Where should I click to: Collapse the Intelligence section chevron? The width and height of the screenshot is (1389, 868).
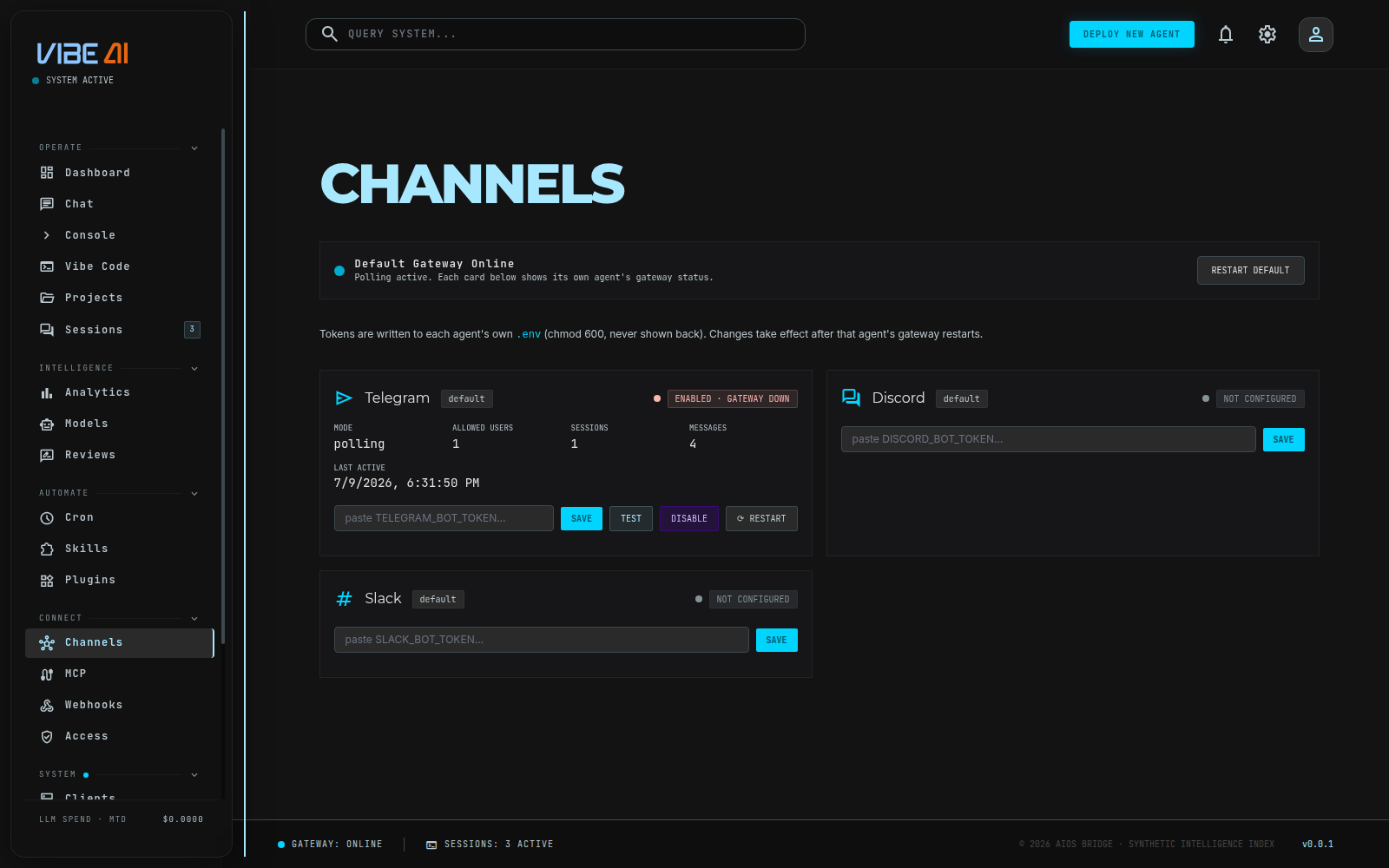click(194, 368)
